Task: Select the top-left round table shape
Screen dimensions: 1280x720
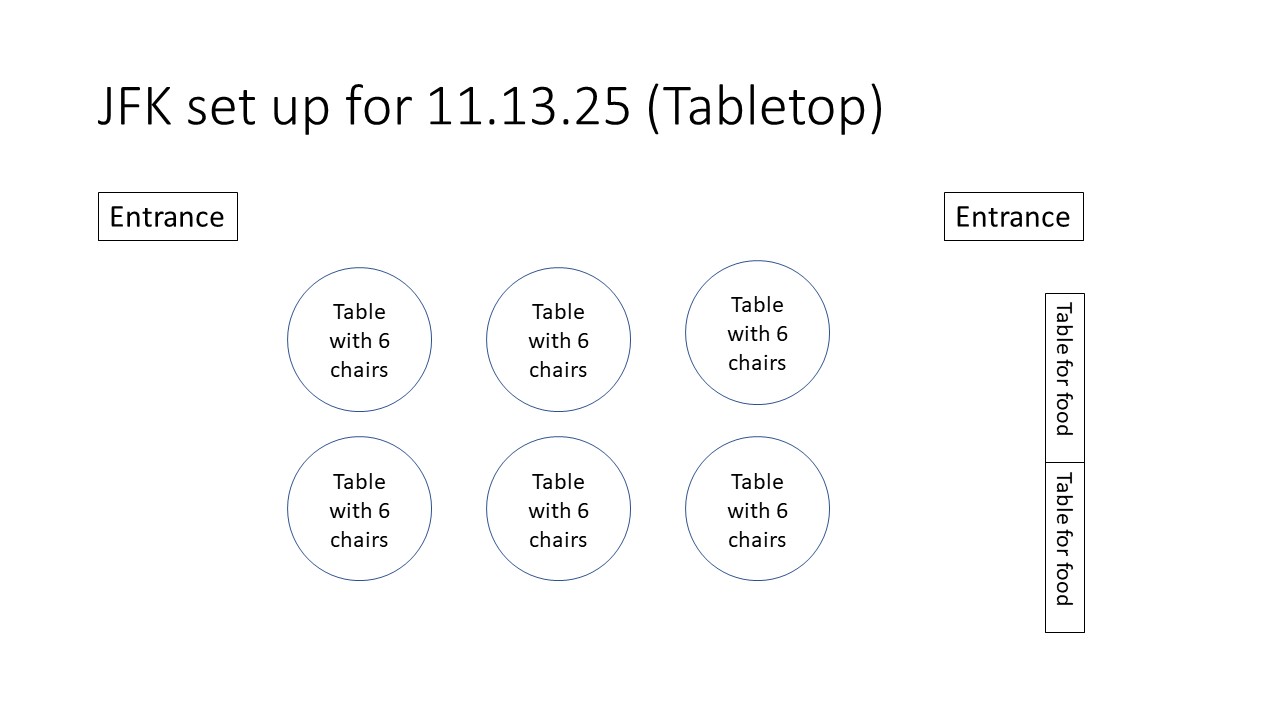Action: click(x=359, y=340)
